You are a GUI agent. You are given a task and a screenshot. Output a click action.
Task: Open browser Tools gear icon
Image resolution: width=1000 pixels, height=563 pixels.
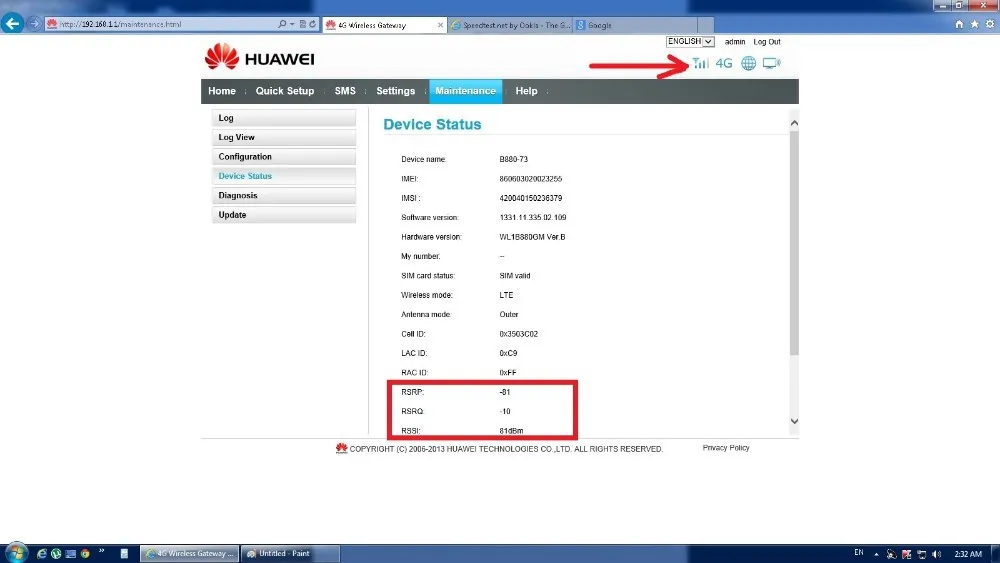990,24
